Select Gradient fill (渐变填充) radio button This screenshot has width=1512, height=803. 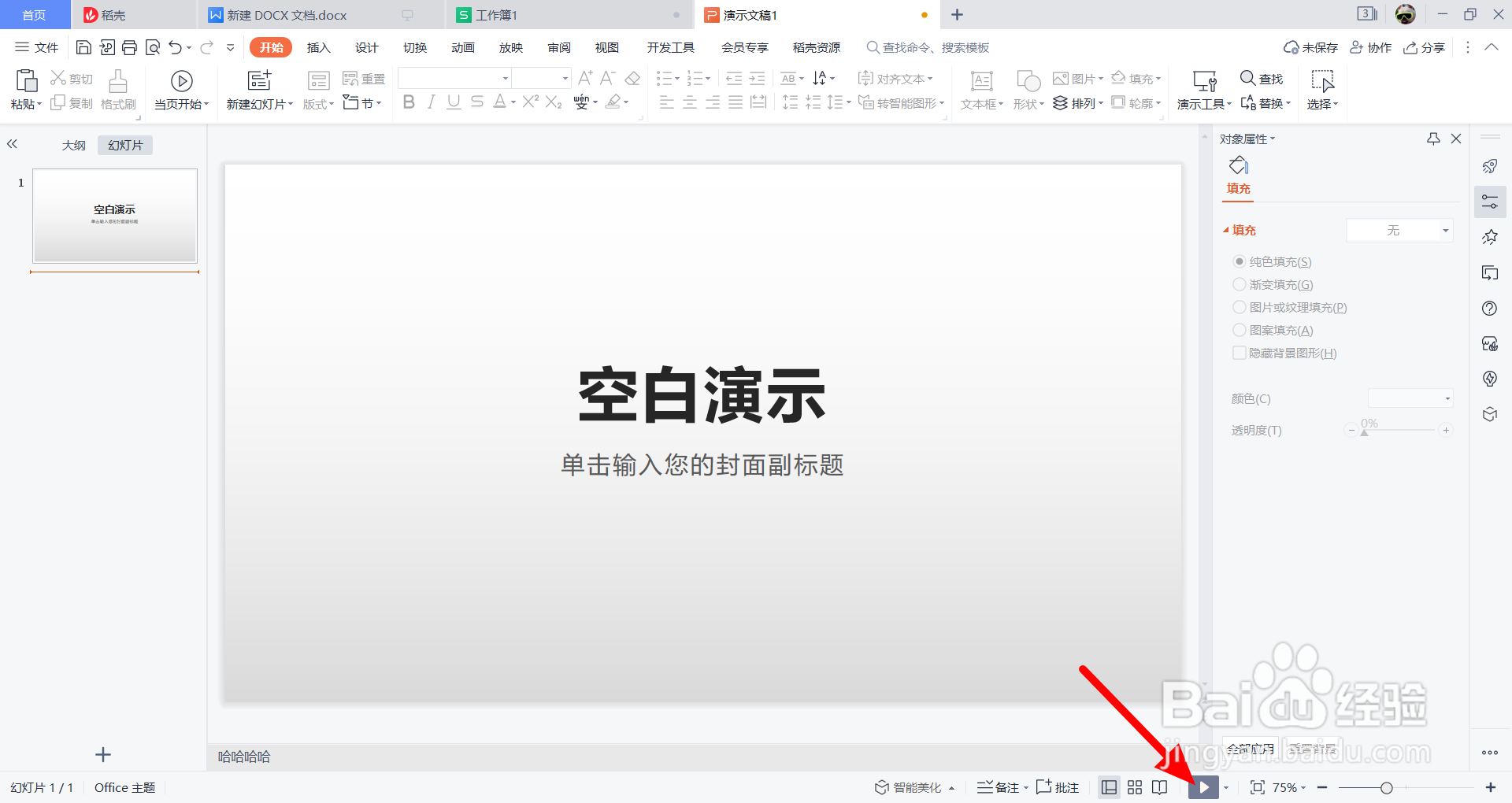tap(1239, 284)
